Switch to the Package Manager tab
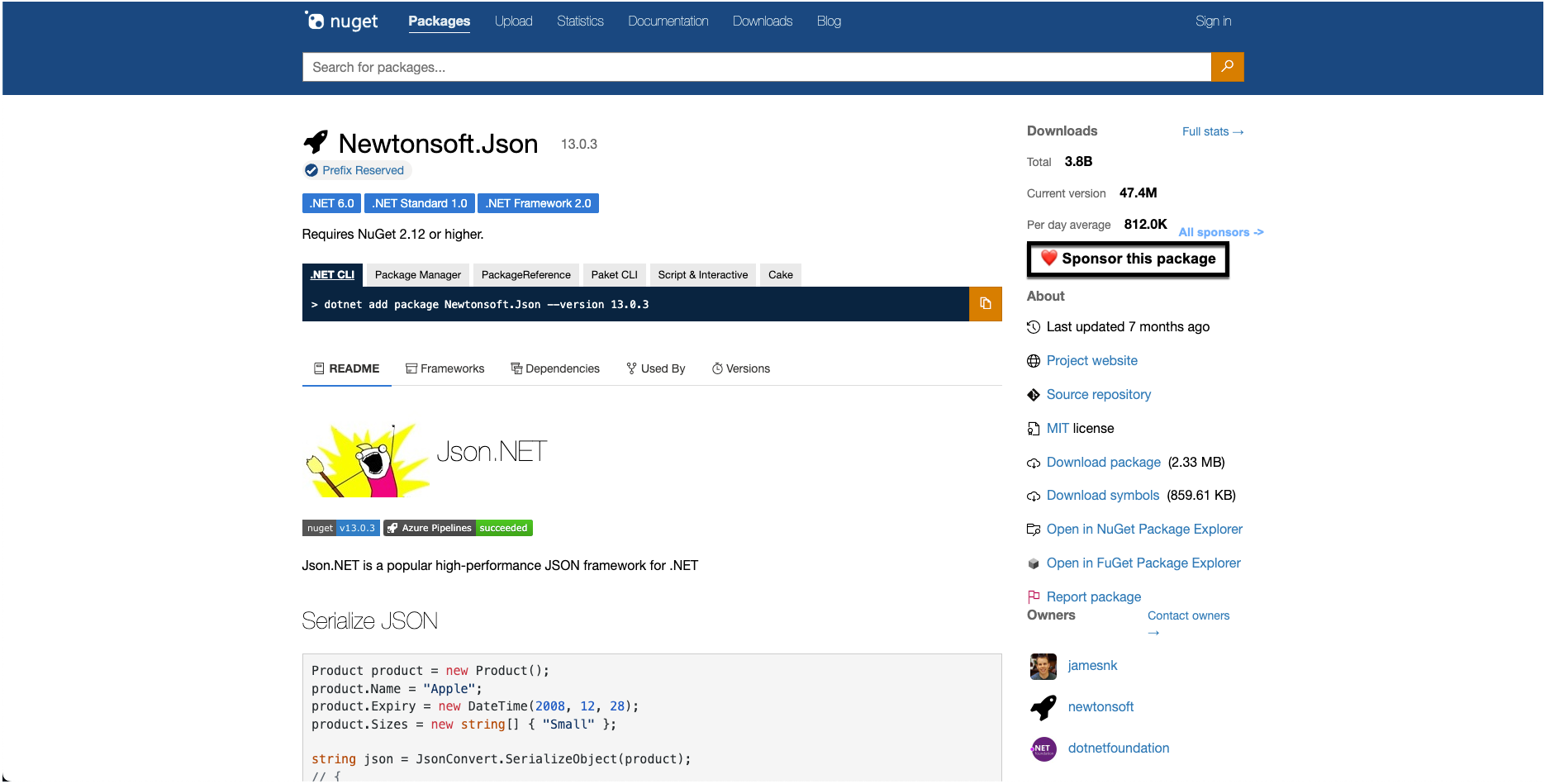This screenshot has width=1545, height=784. pyautogui.click(x=418, y=275)
